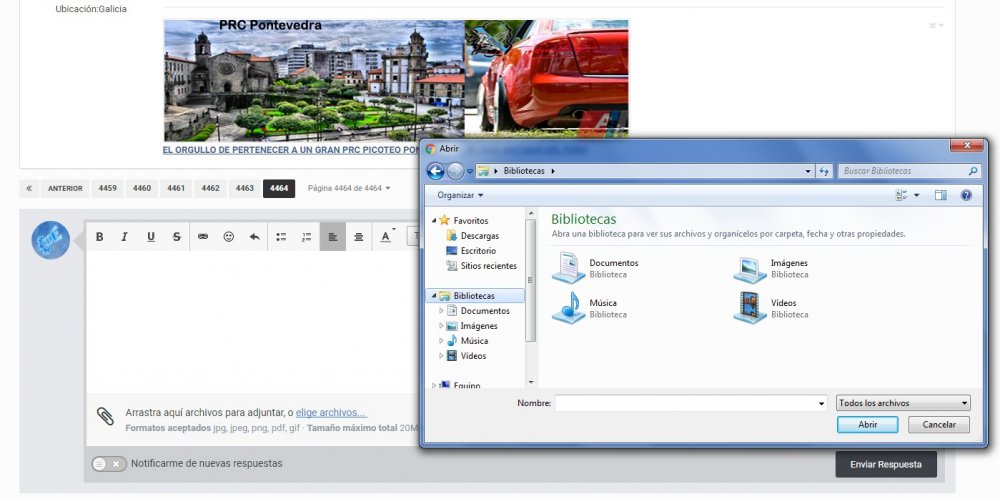This screenshot has height=499, width=1000.
Task: Open the Página 4464 de 4464 dropdown
Action: pos(349,188)
